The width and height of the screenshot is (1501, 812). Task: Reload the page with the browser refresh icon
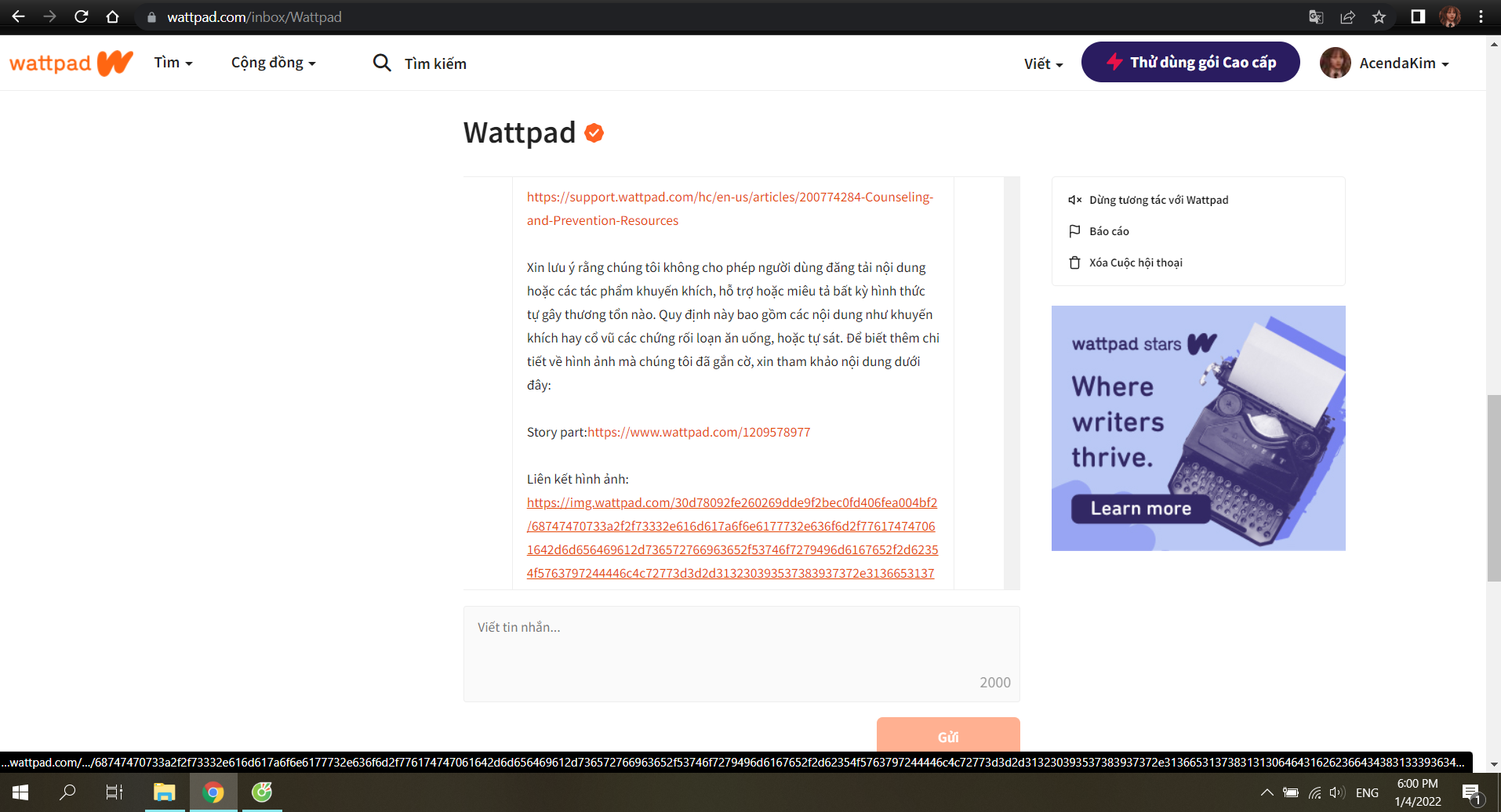(81, 16)
